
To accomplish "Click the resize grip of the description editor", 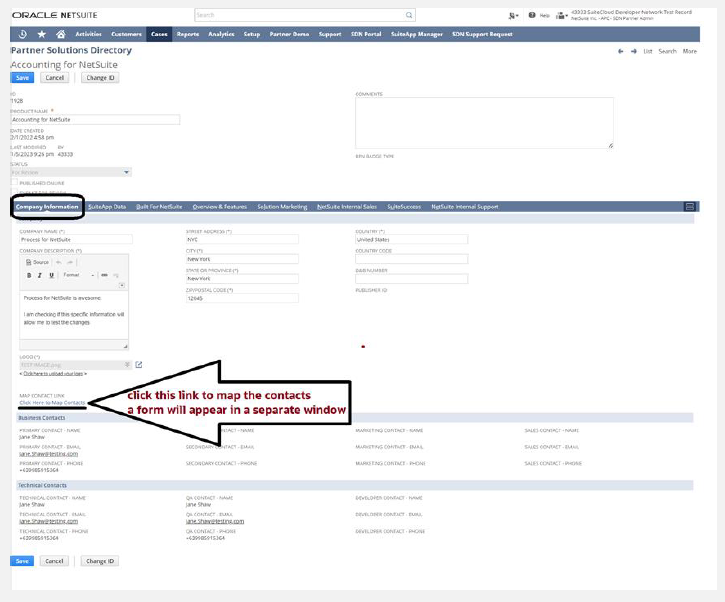I will pyautogui.click(x=125, y=346).
